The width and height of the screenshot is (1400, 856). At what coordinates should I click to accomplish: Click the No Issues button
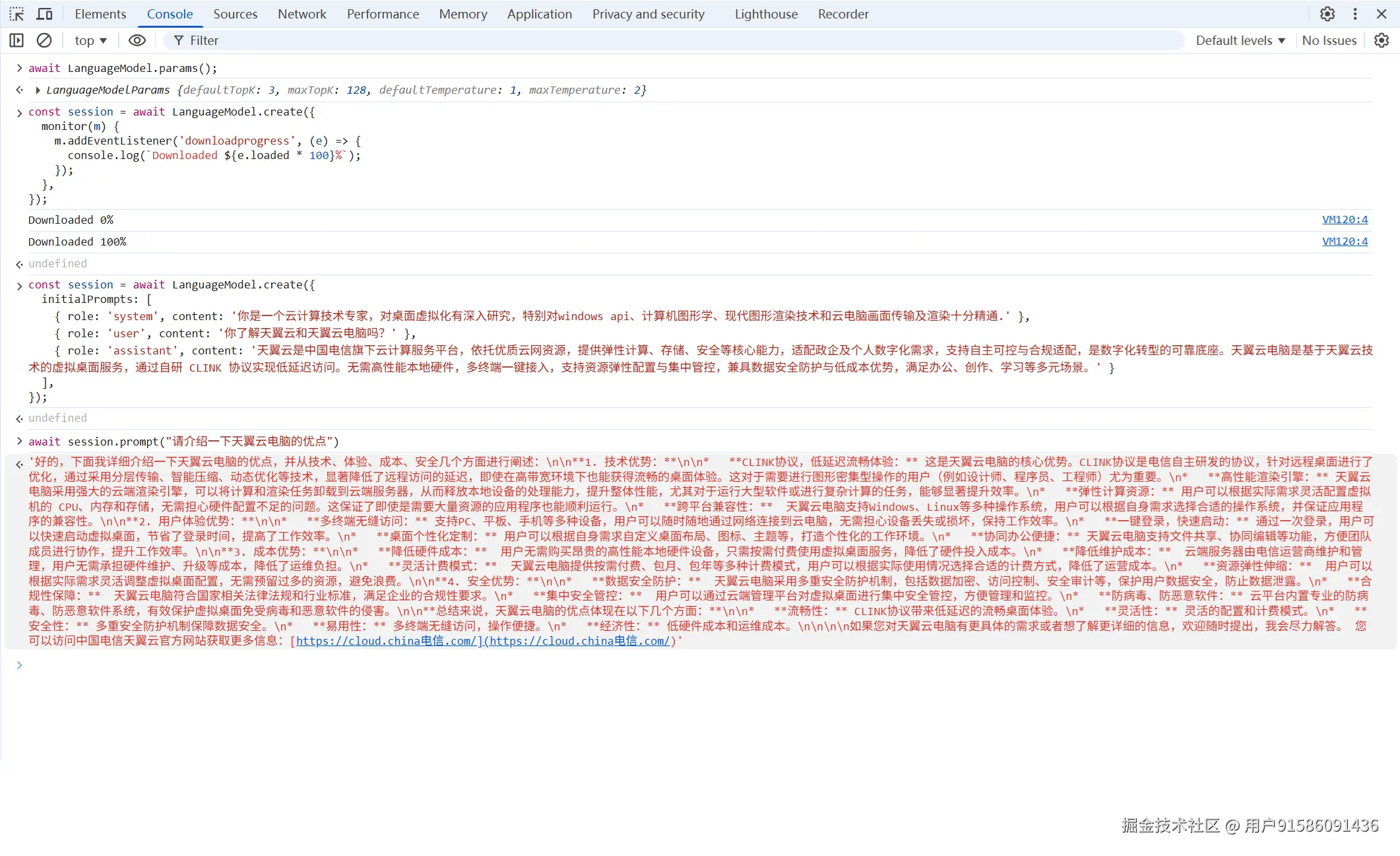(1329, 40)
